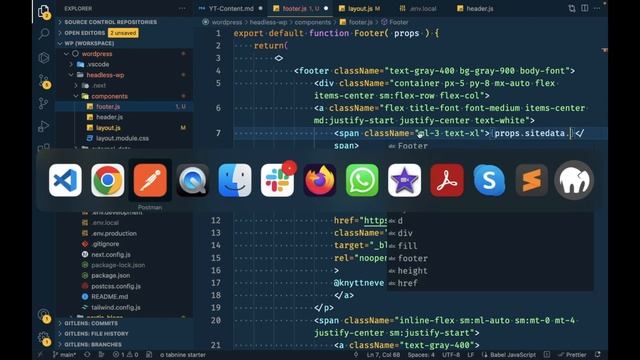Click the notifications bell in status bar
Viewport: 640px width, 360px height.
coord(598,355)
